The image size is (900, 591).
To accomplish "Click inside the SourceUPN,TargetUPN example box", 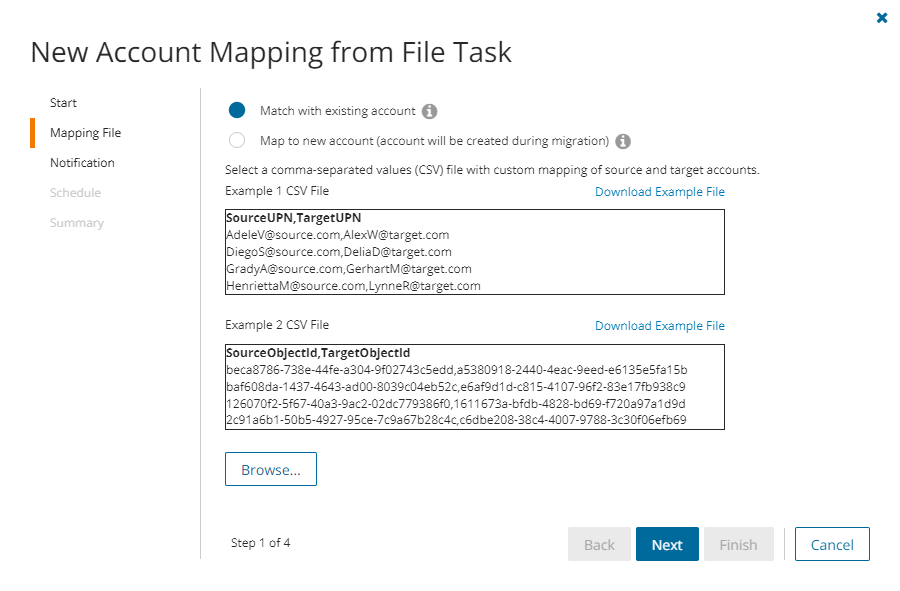I will 475,252.
